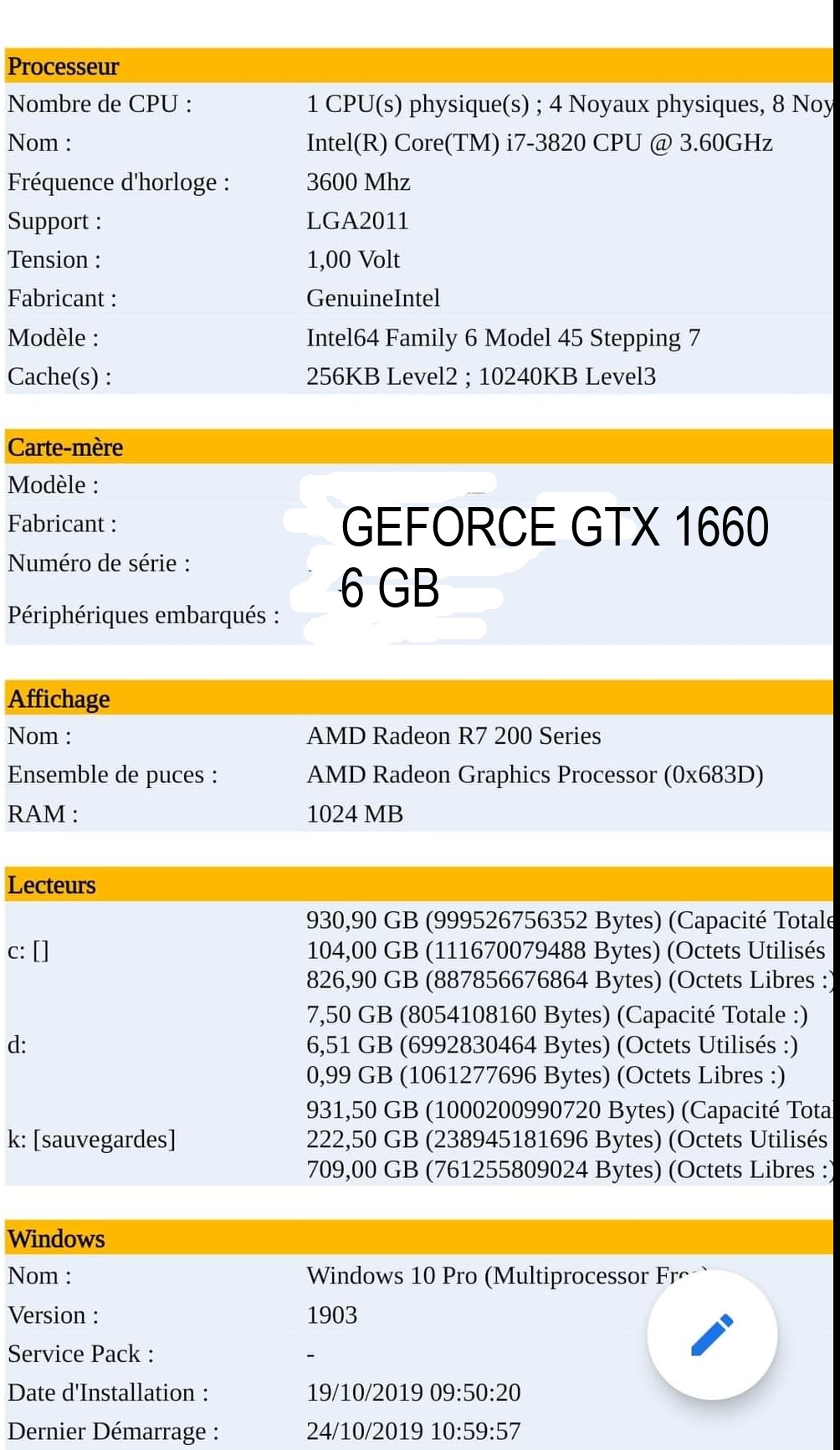Click the Lecteurs section header
This screenshot has width=840, height=1450.
52,884
